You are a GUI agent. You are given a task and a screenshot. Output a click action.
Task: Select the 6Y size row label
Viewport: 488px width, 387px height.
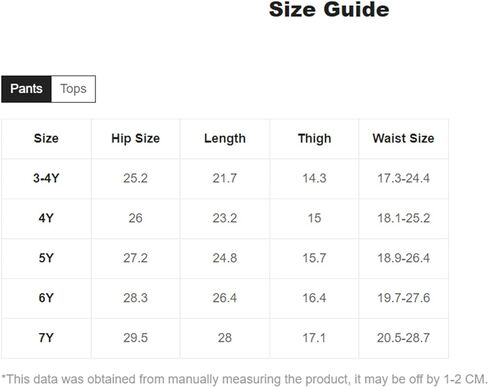[46, 298]
